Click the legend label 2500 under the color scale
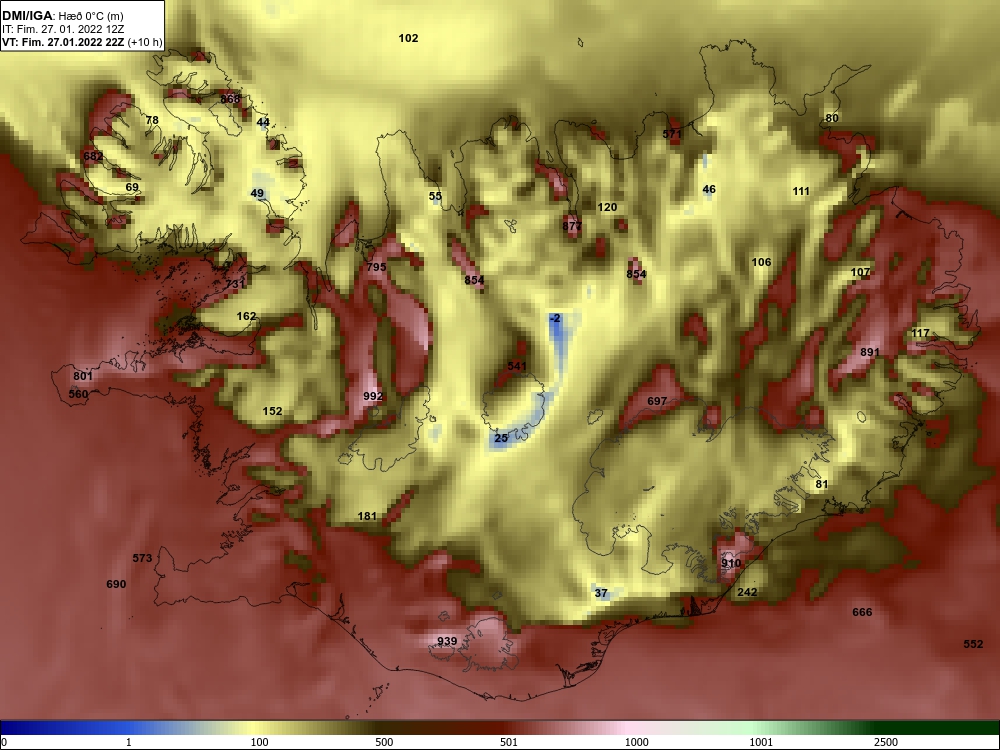 click(886, 742)
